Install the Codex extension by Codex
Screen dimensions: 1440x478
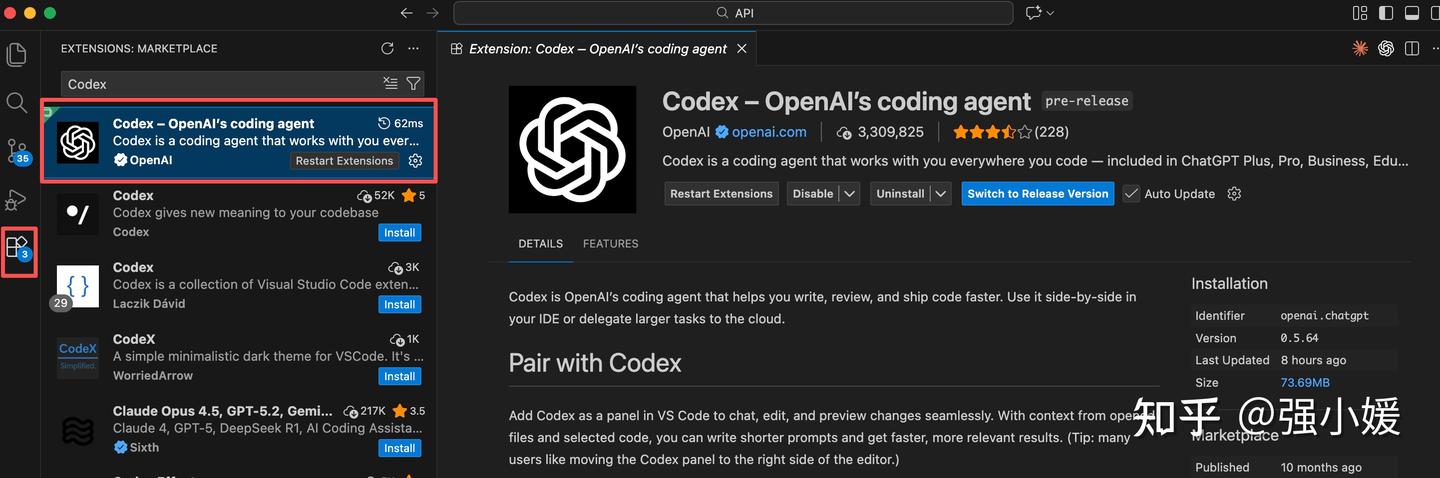400,233
